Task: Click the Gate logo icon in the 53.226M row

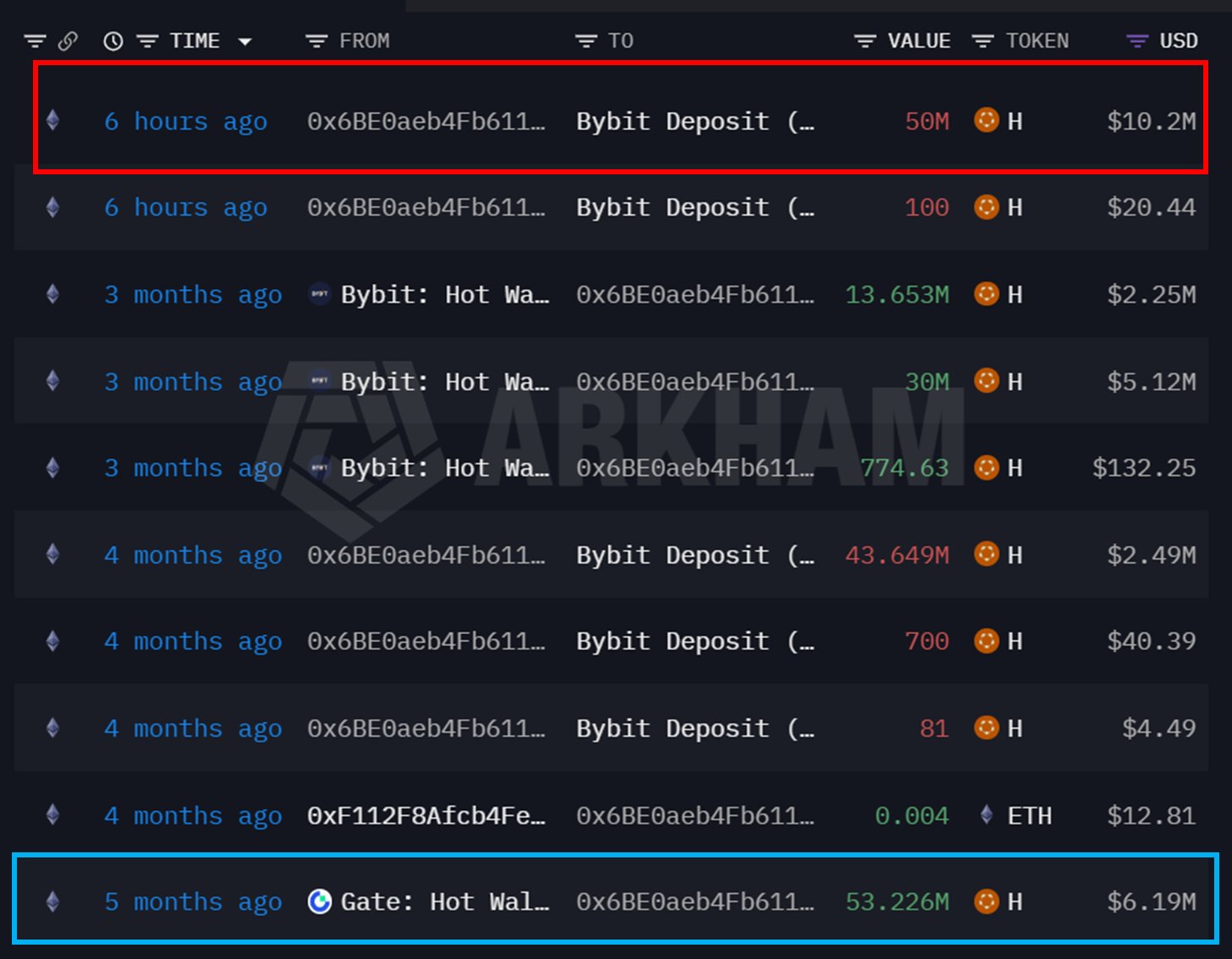Action: pos(319,901)
